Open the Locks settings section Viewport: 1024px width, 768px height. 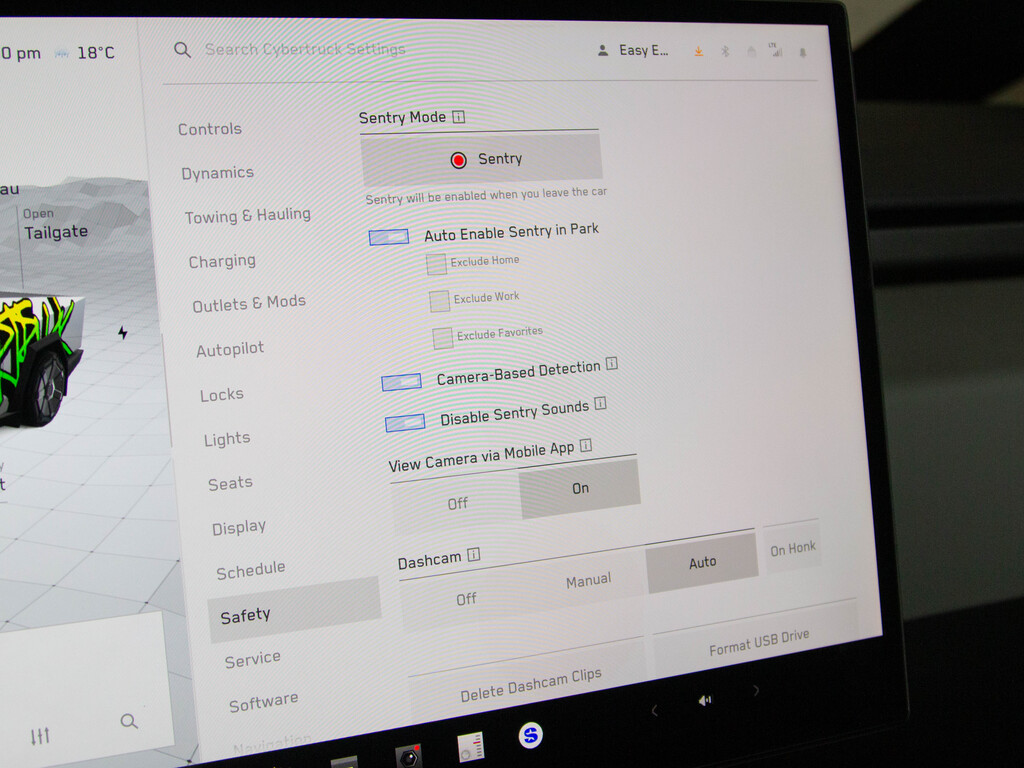(221, 394)
